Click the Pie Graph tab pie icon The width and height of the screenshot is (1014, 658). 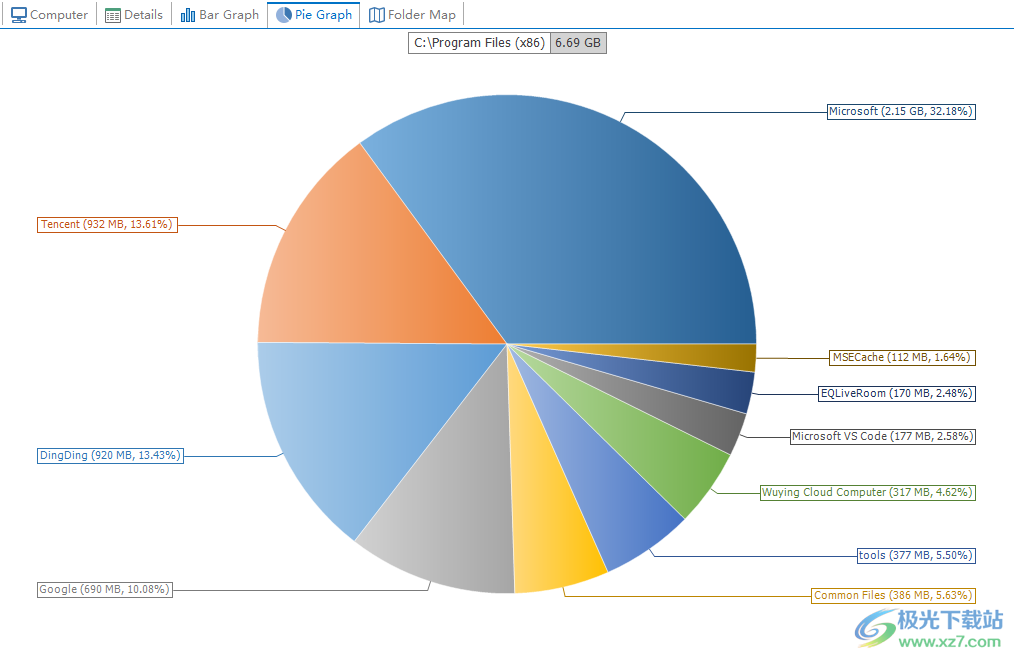pyautogui.click(x=283, y=15)
